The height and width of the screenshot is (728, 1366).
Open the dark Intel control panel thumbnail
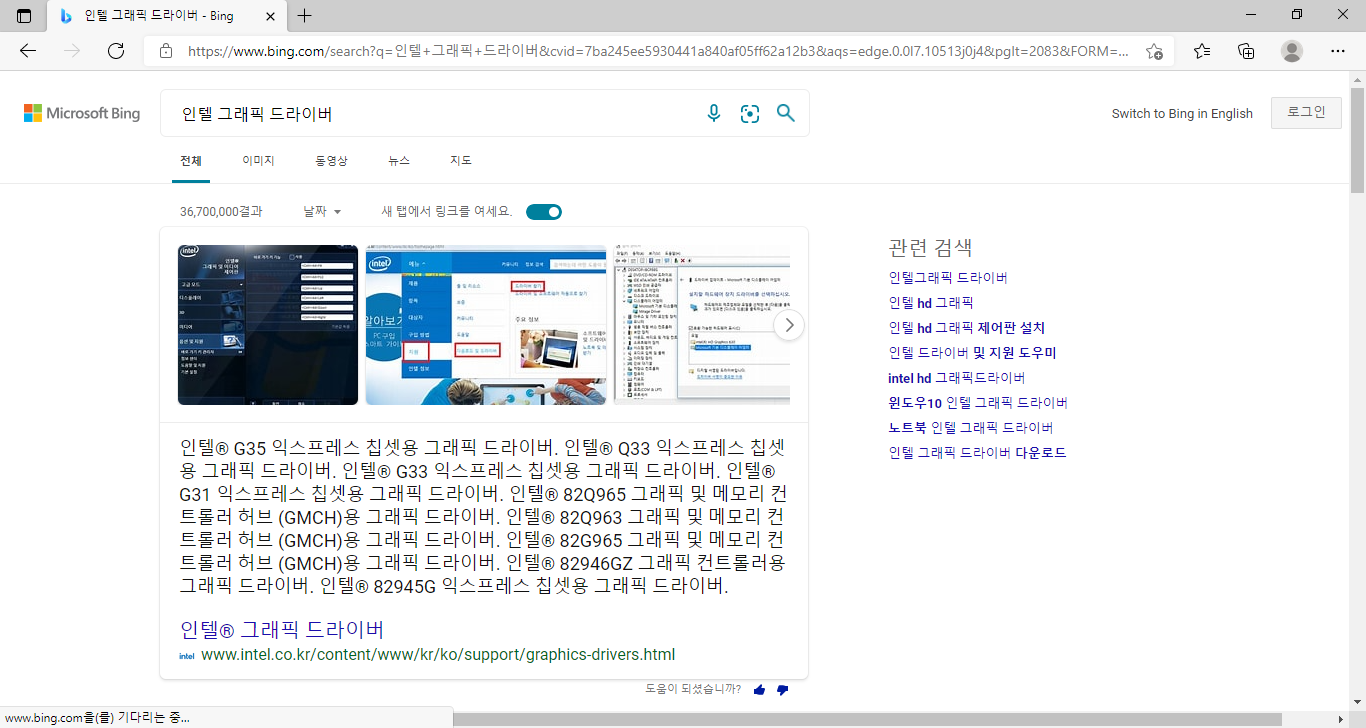coord(268,325)
